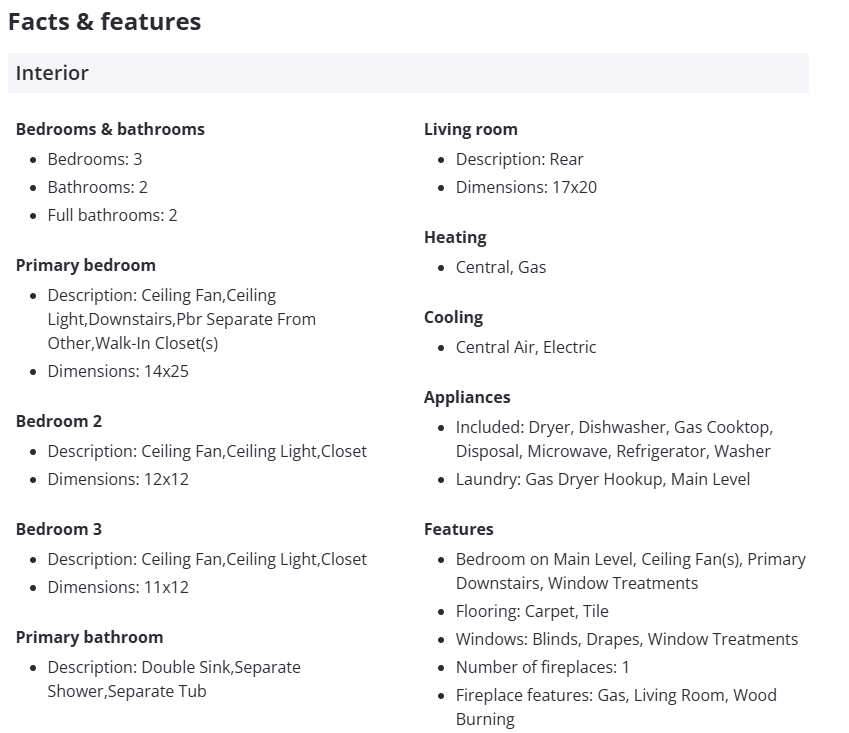Select the Appliances subheading
Viewport: 849px width, 733px height.
pos(467,397)
